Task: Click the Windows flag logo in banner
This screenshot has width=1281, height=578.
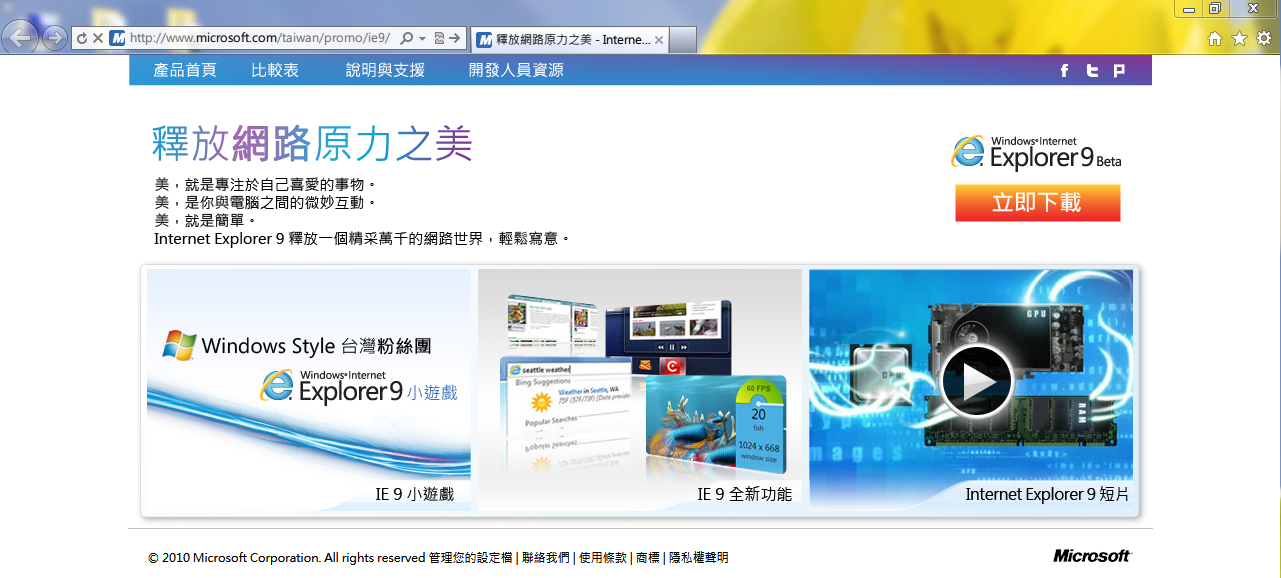Action: (x=179, y=345)
